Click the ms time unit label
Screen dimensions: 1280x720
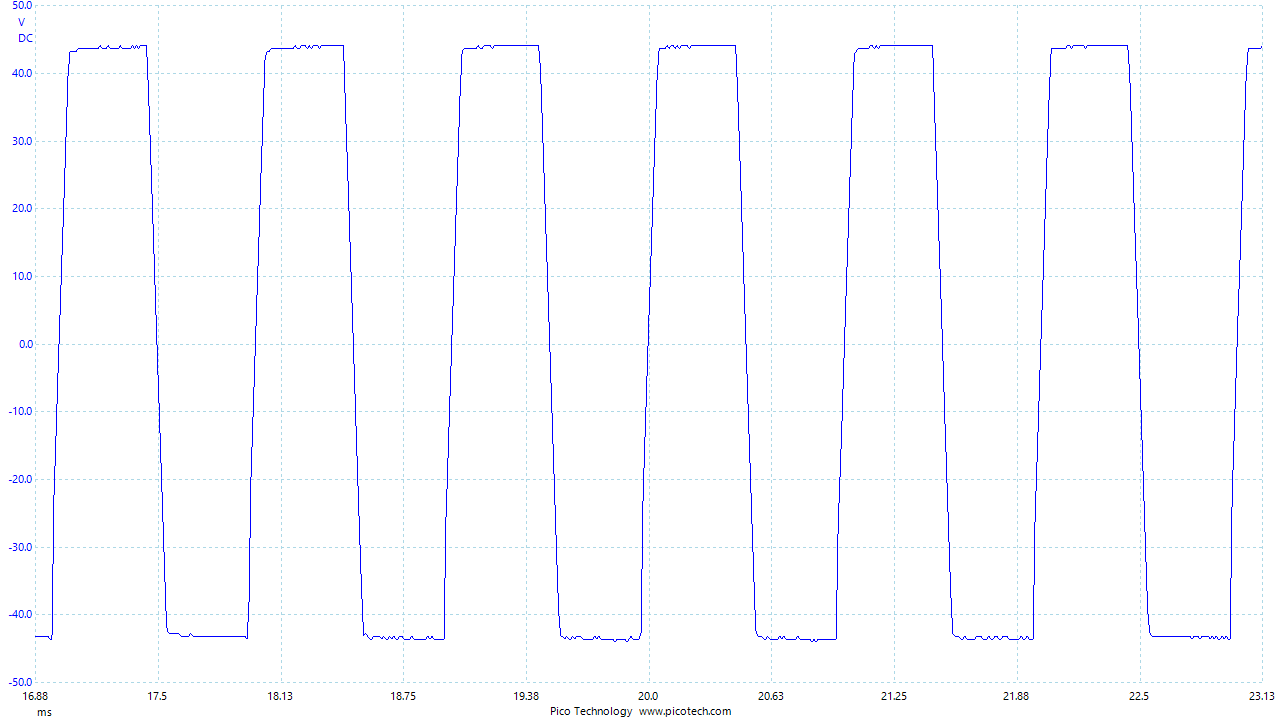[x=44, y=712]
